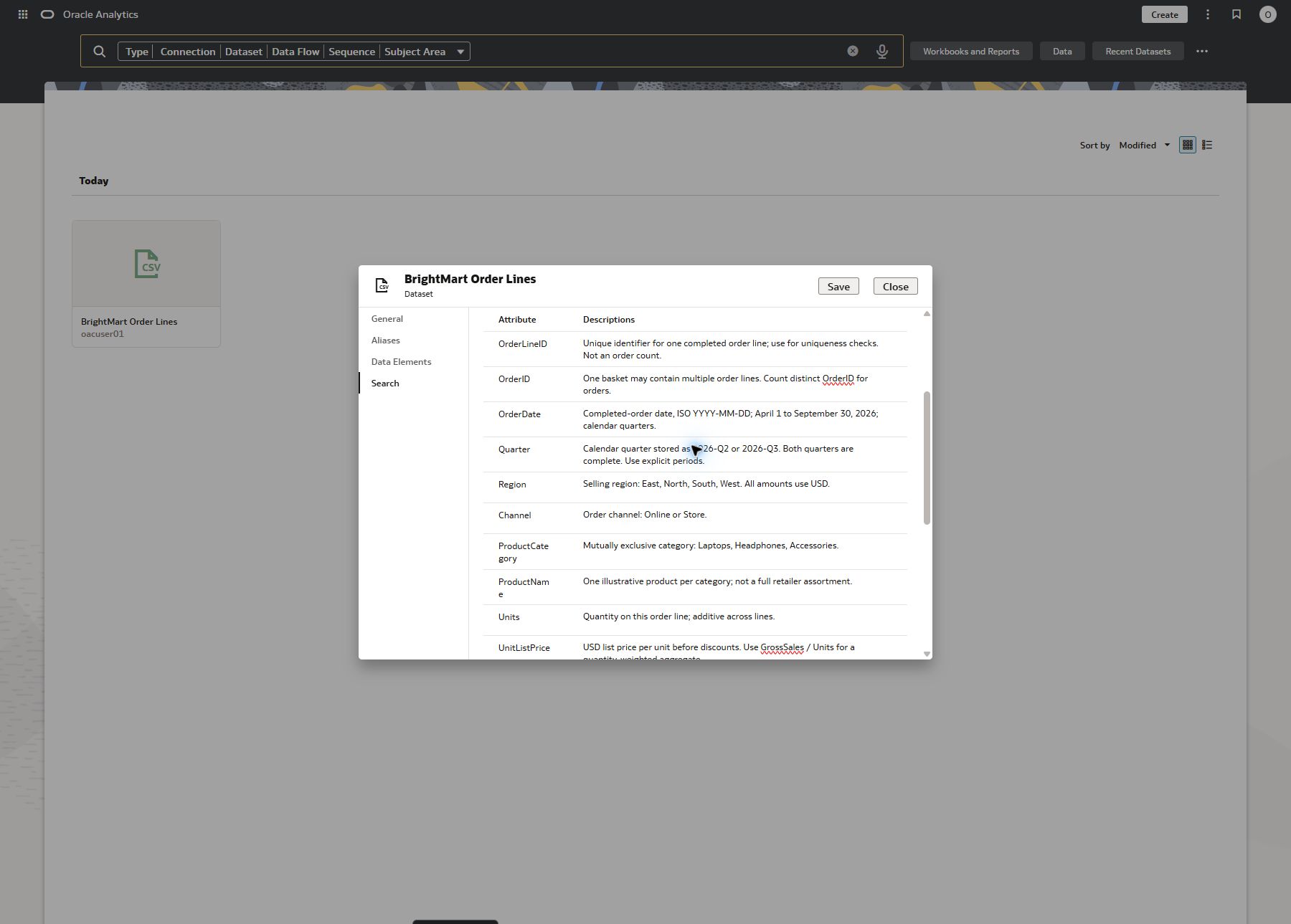Open the application navigator grid icon
The image size is (1291, 924).
(23, 14)
